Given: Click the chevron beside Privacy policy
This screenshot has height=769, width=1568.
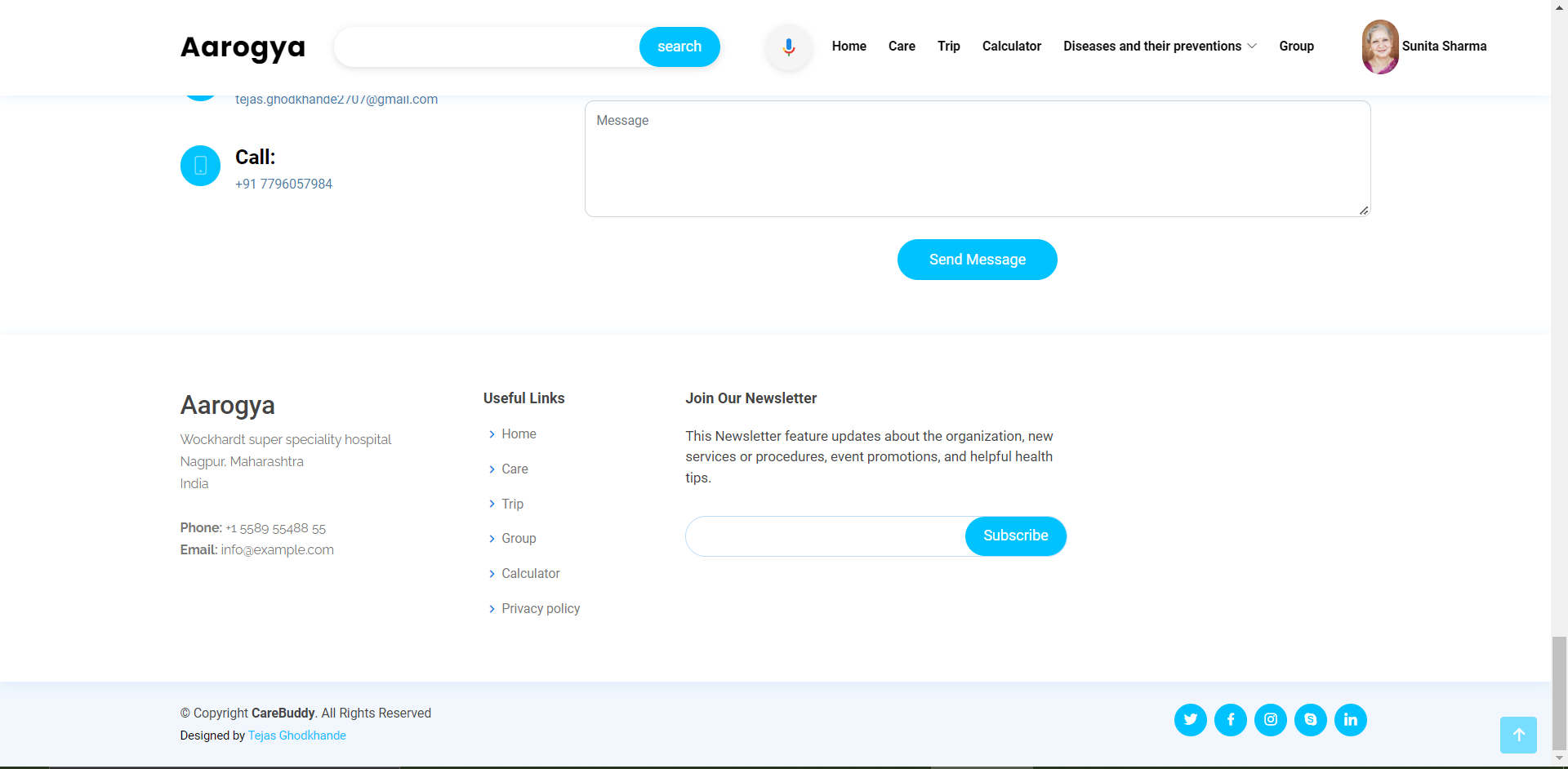Looking at the screenshot, I should point(491,609).
